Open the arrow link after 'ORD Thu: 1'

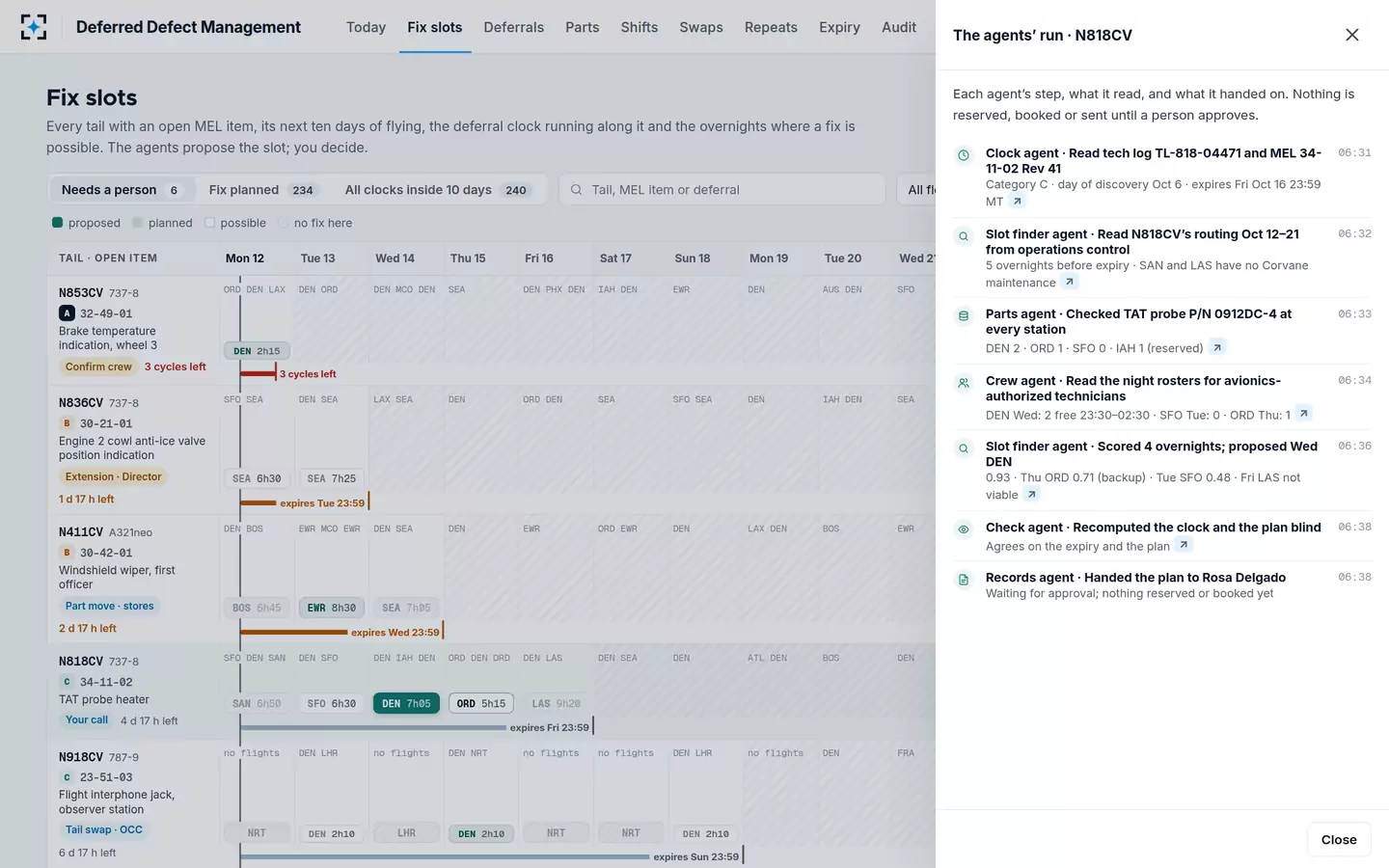click(1303, 414)
